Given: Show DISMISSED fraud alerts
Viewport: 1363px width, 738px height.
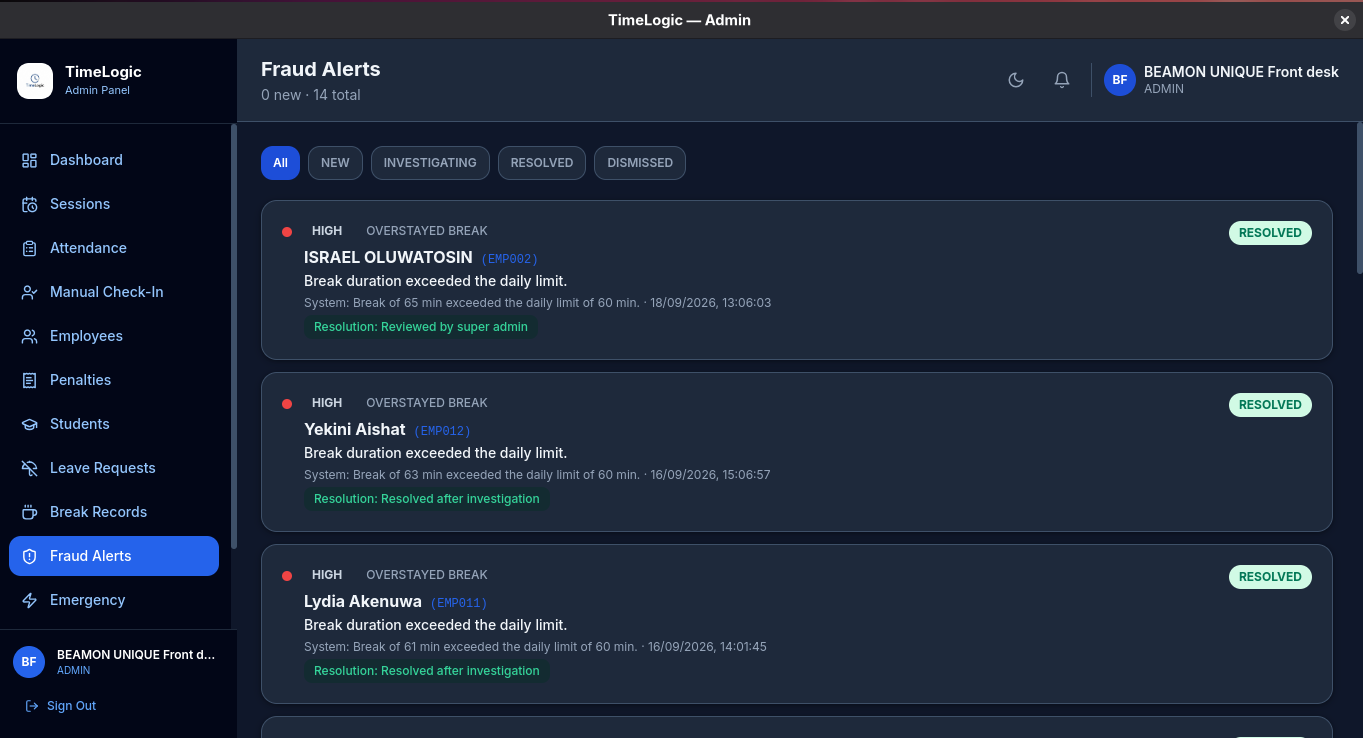Looking at the screenshot, I should point(640,163).
